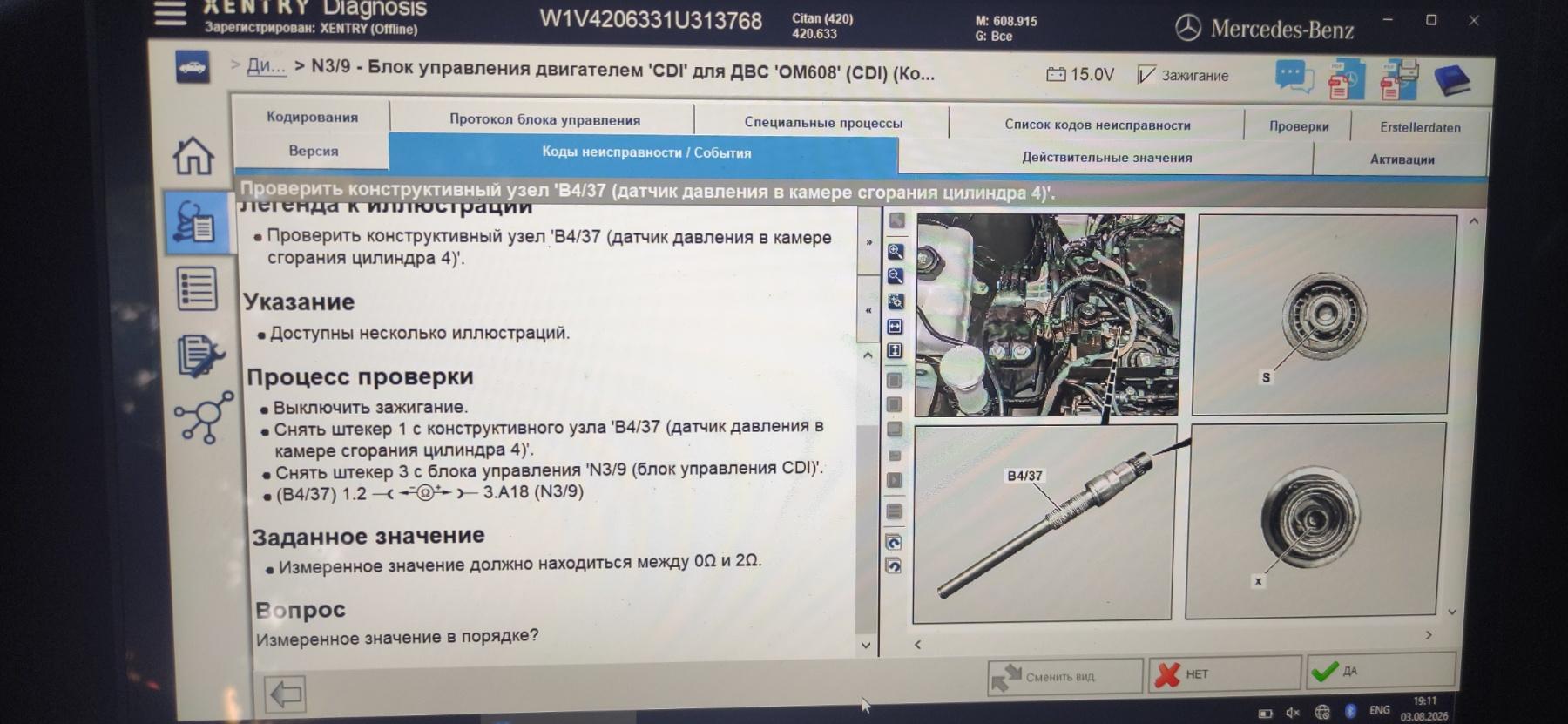The image size is (1568, 724).
Task: Open the Erstellerdaten tab
Action: [x=1420, y=127]
